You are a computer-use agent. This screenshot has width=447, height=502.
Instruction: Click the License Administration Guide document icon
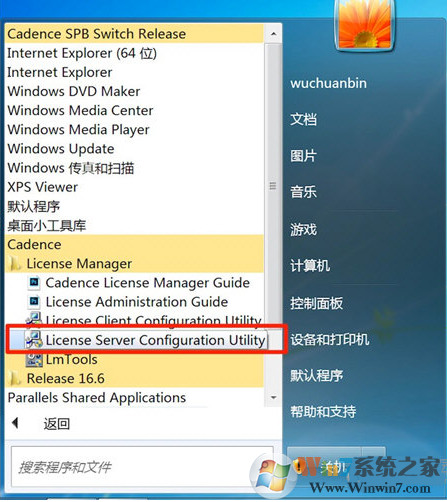[34, 302]
